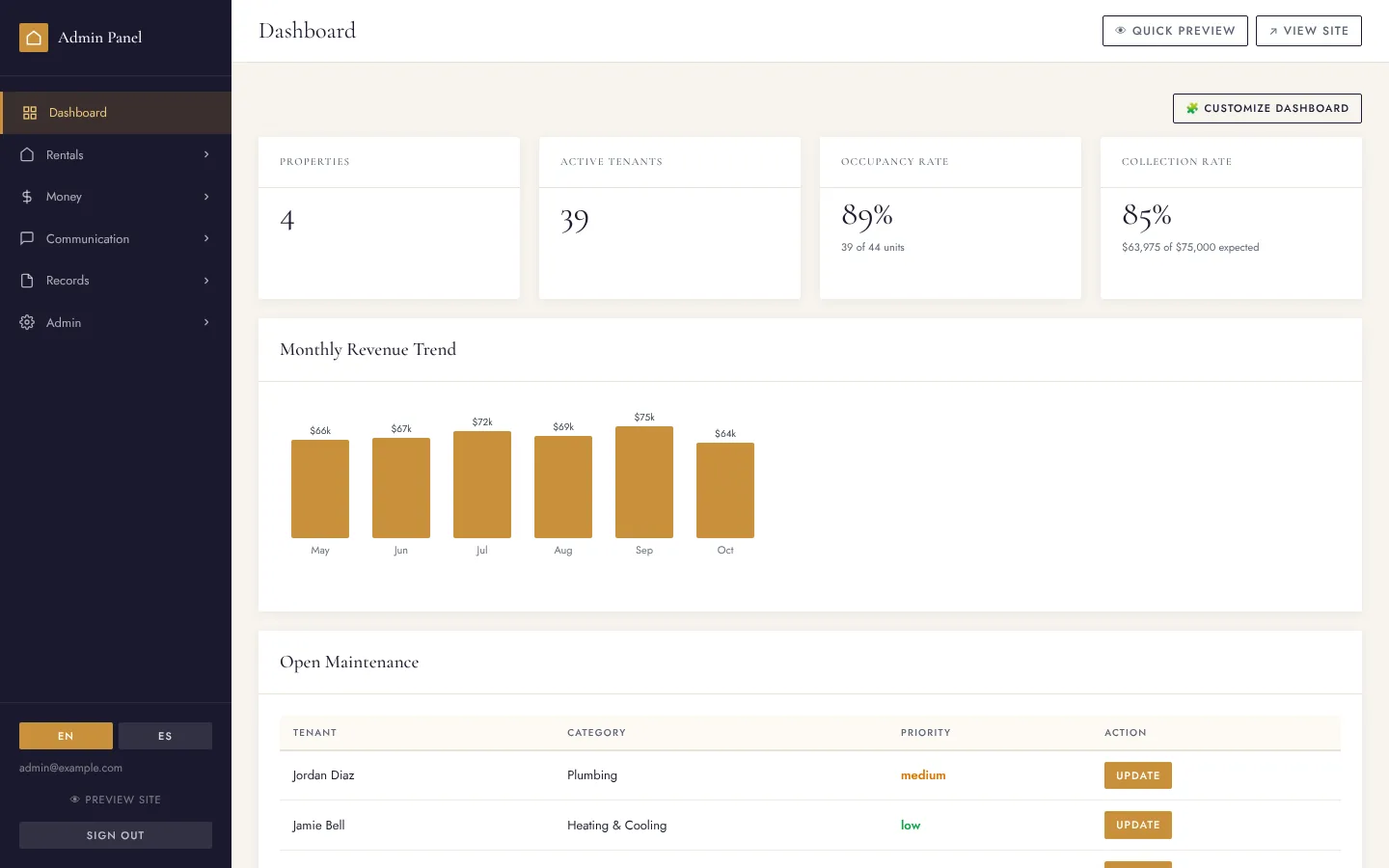The width and height of the screenshot is (1389, 868).
Task: Click the Admin Panel house logo icon
Action: click(x=34, y=38)
